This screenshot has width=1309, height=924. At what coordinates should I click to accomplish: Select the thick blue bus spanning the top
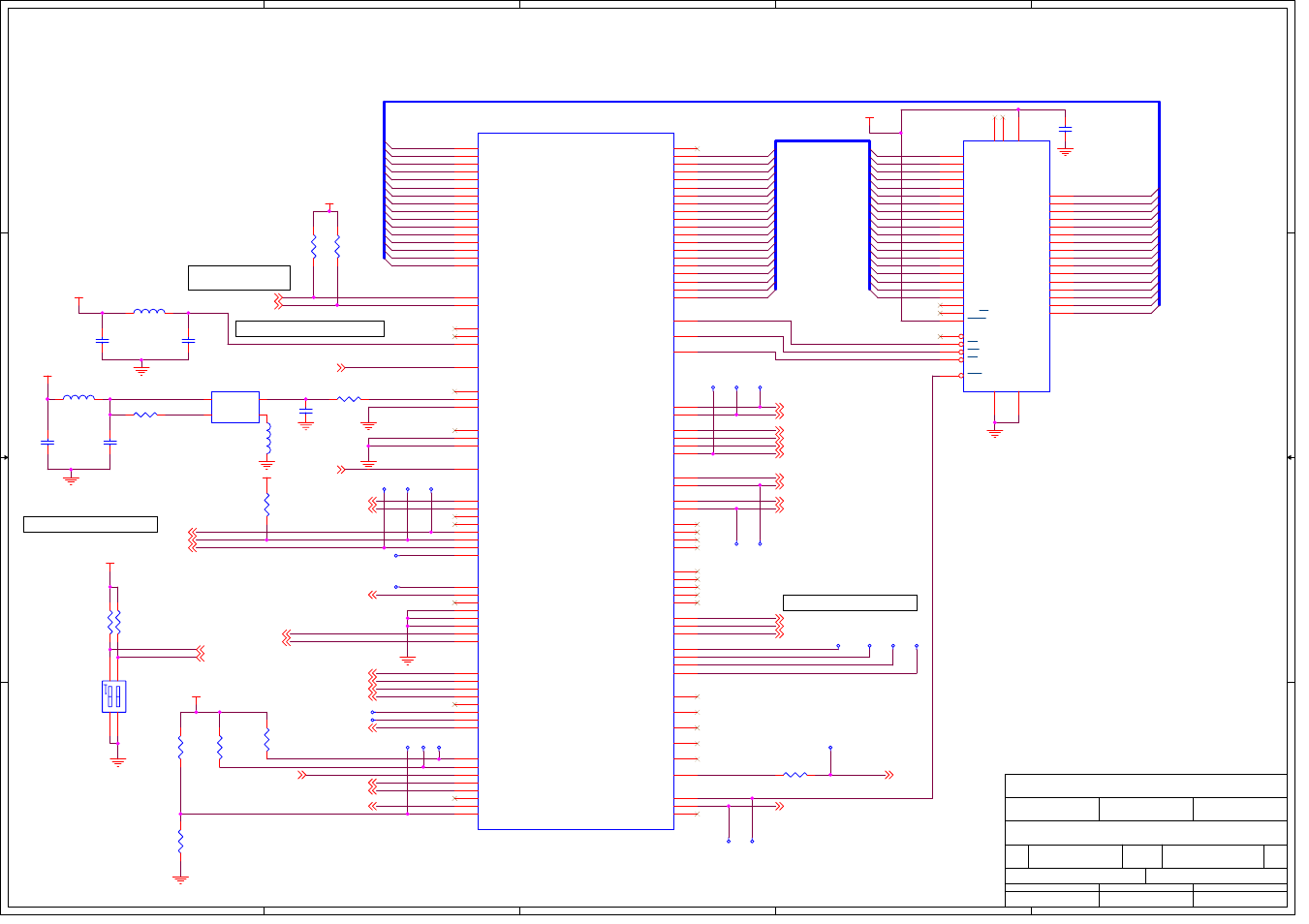click(771, 102)
